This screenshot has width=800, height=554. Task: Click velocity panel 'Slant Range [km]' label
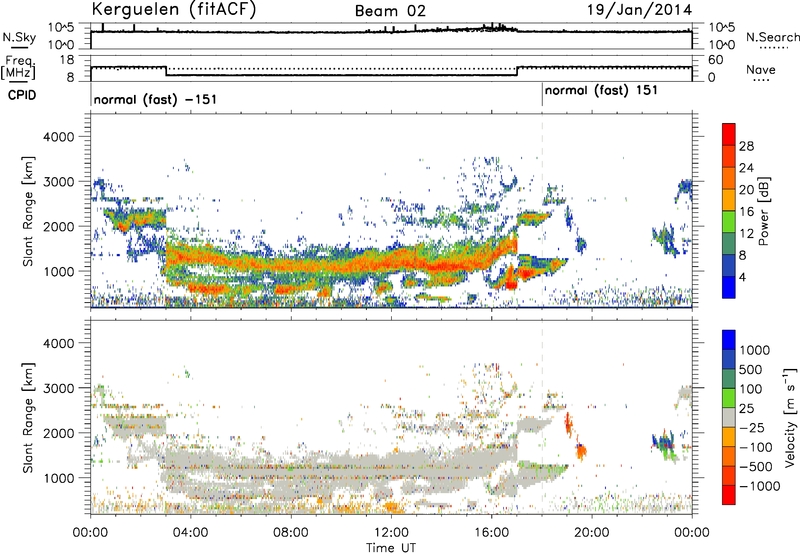pyautogui.click(x=29, y=418)
